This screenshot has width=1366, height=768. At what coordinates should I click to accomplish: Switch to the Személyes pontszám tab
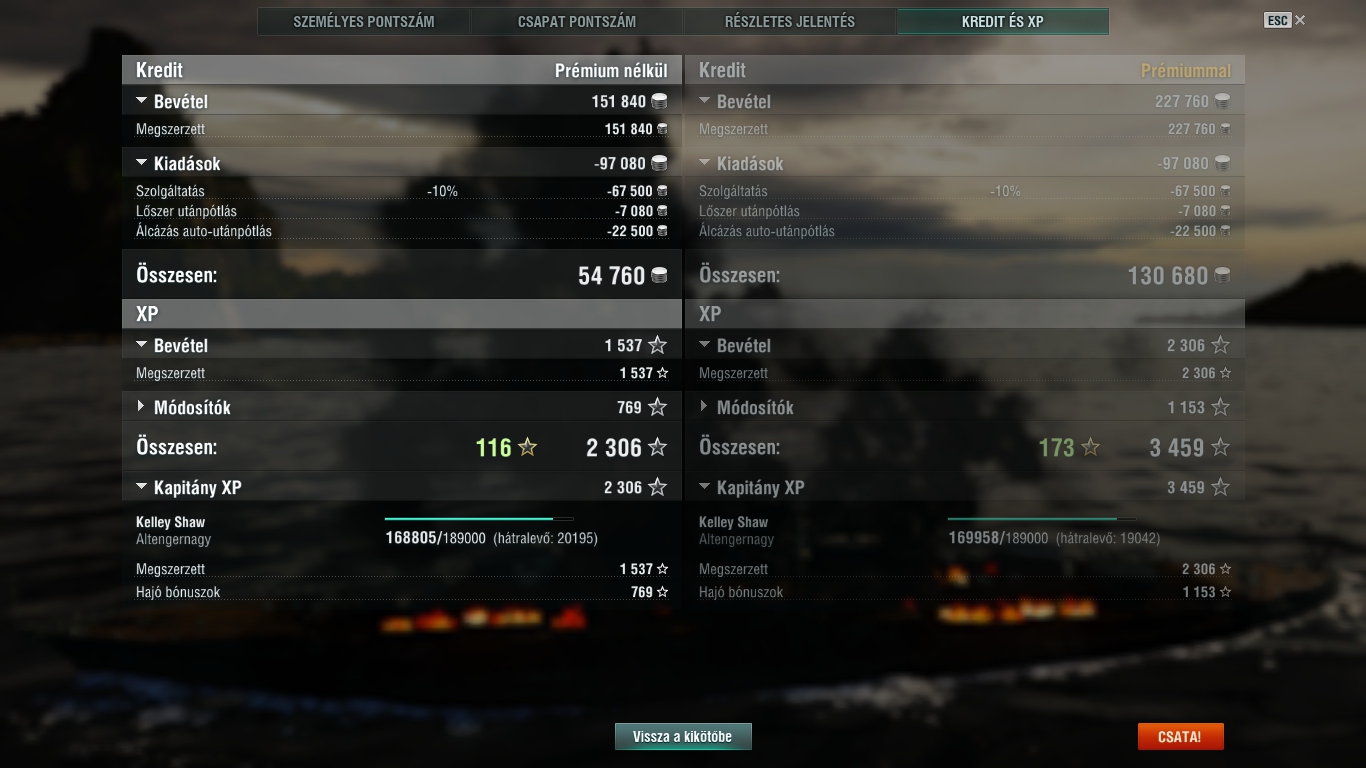(x=364, y=21)
